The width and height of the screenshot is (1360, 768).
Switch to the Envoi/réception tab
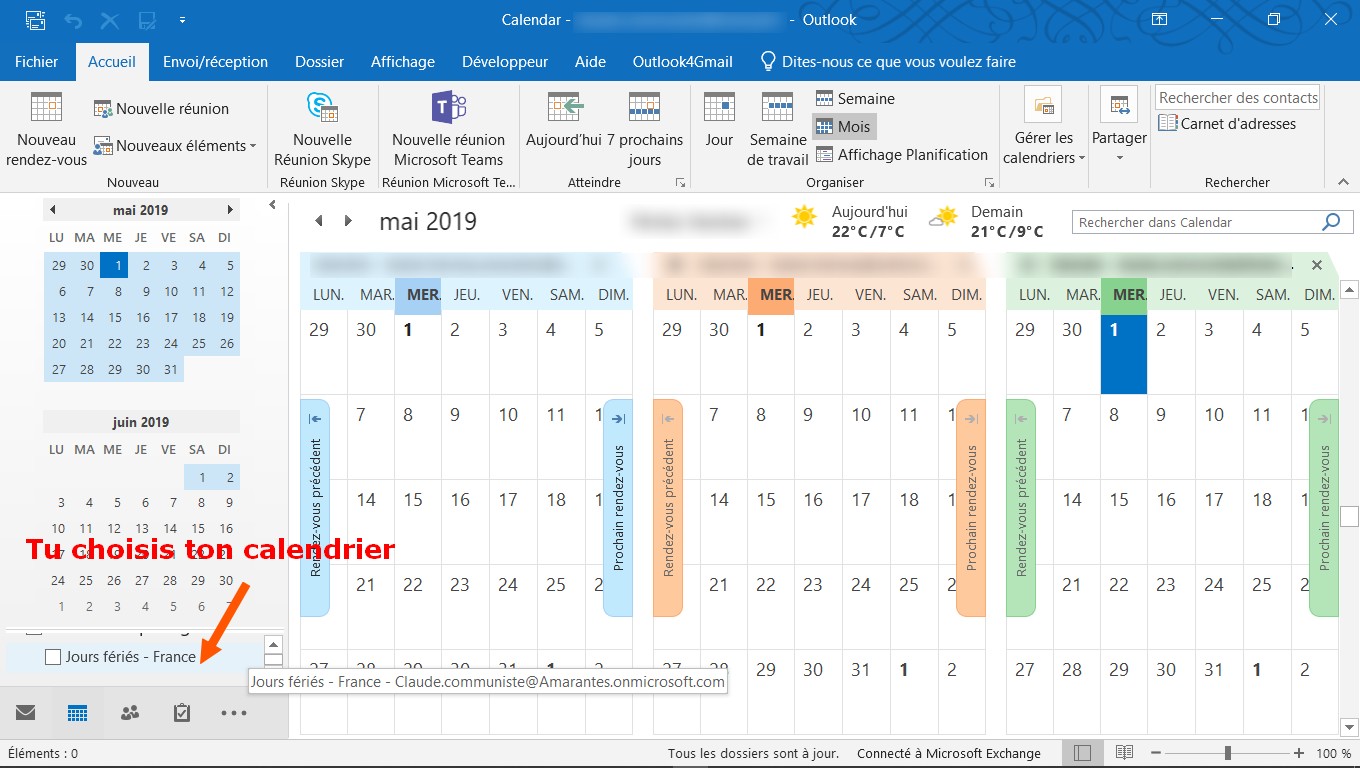[x=216, y=61]
